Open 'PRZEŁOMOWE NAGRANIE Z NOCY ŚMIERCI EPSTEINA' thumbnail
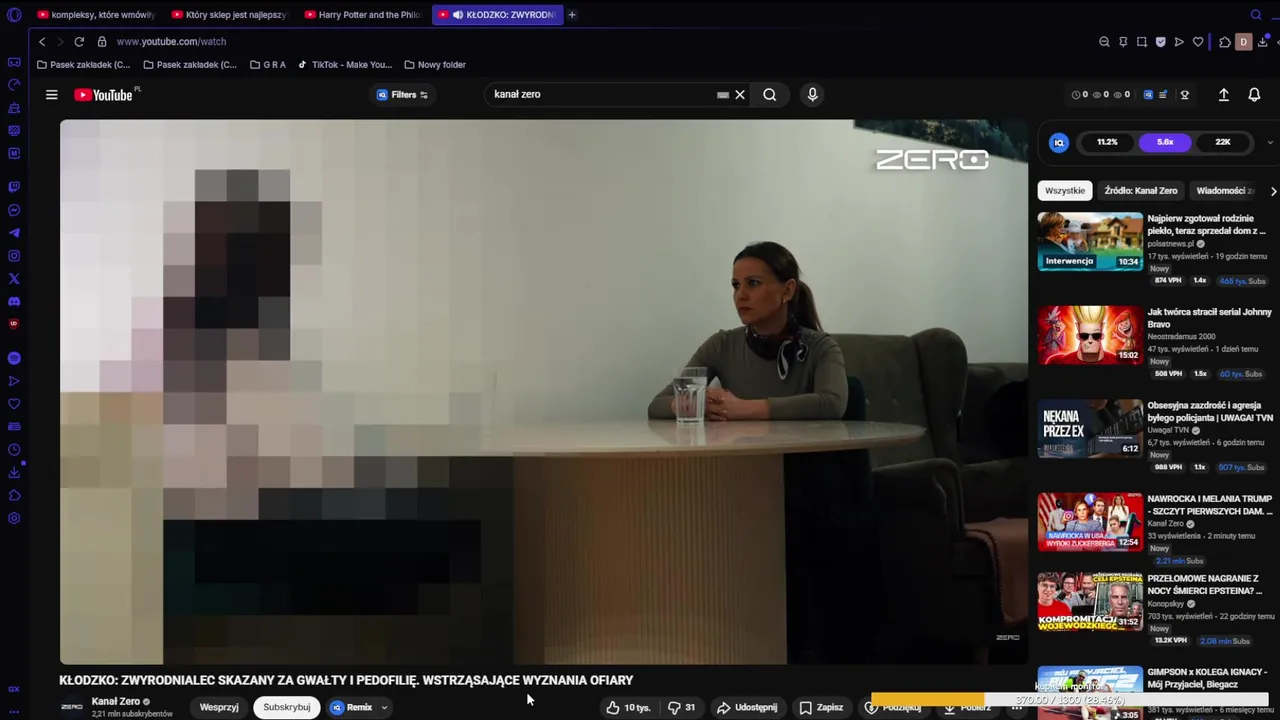This screenshot has height=720, width=1280. [1090, 602]
